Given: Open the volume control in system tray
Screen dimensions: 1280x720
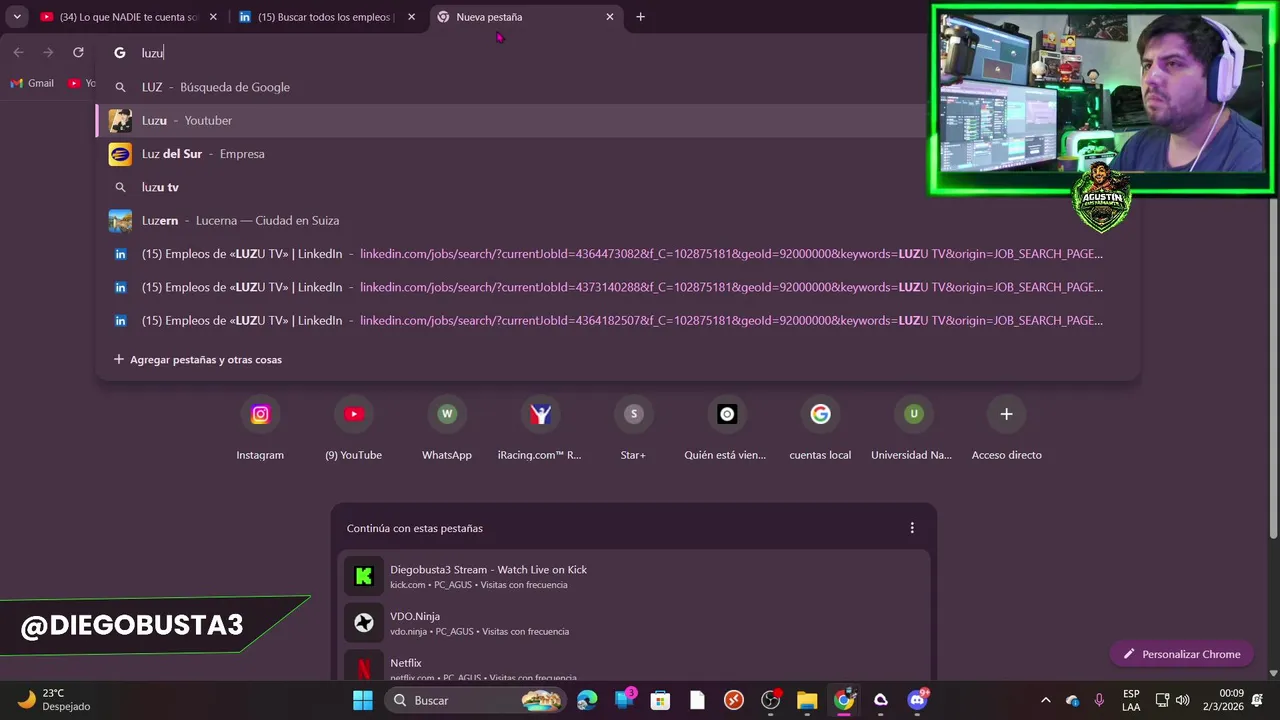Looking at the screenshot, I should 1183,700.
